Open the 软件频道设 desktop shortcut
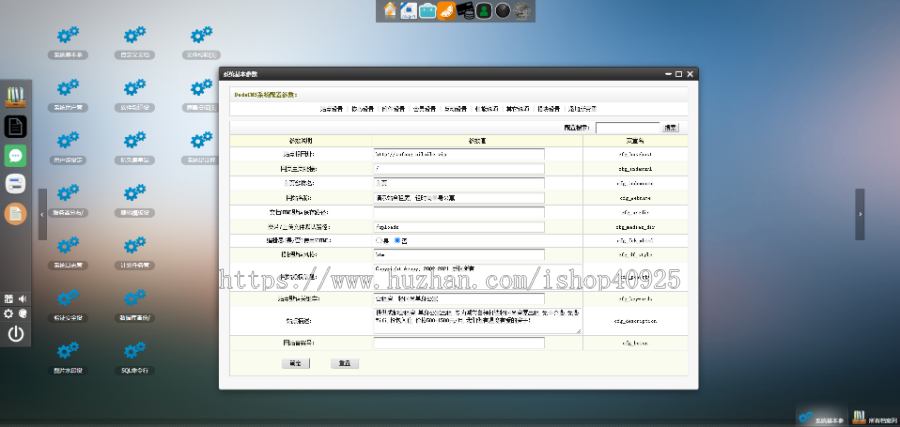The width and height of the screenshot is (900, 427). click(x=135, y=95)
